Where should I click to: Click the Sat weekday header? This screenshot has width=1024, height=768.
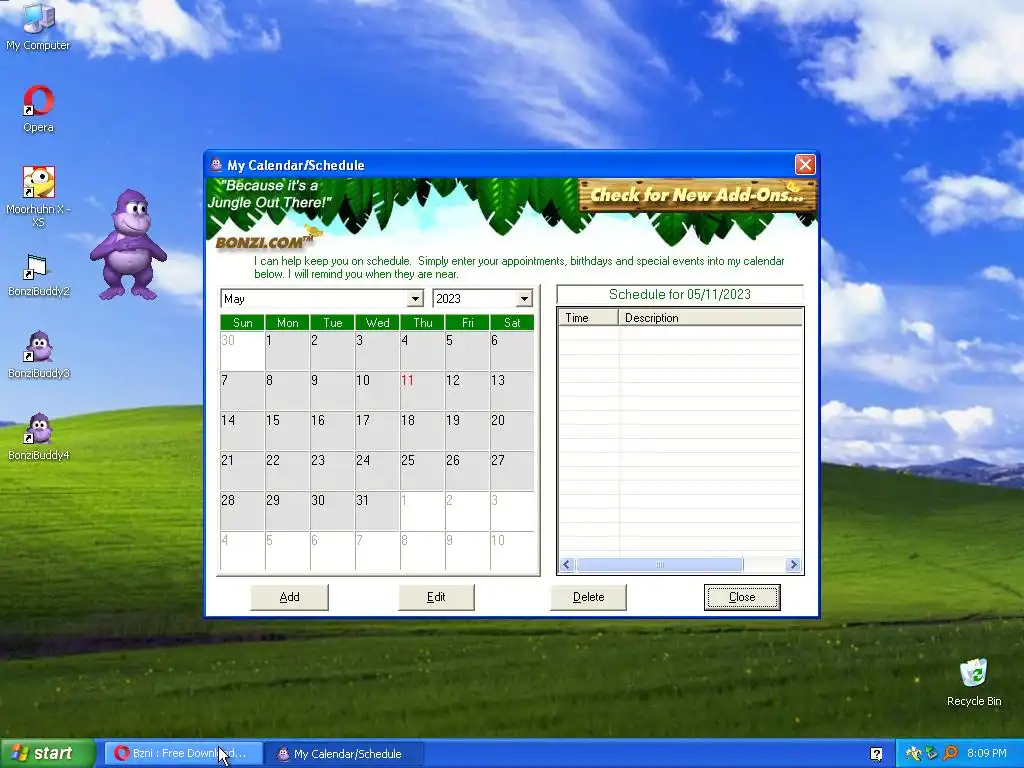pos(512,323)
